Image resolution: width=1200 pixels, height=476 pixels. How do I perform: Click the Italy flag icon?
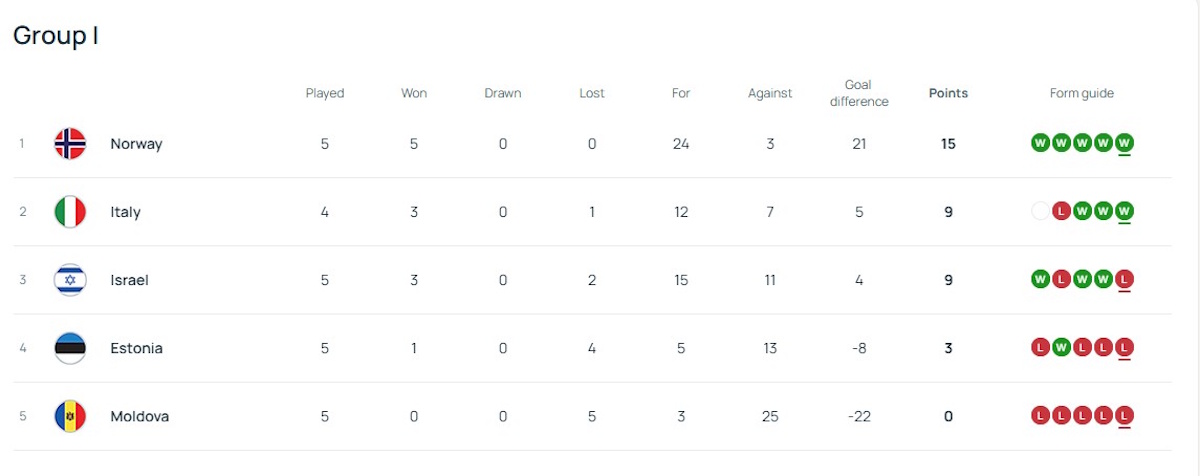[70, 212]
